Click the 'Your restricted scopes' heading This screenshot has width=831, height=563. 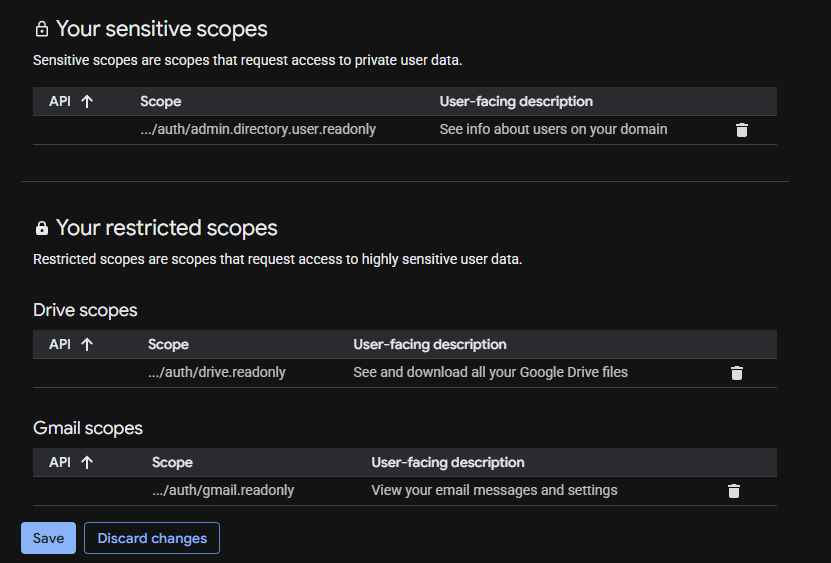click(x=166, y=228)
